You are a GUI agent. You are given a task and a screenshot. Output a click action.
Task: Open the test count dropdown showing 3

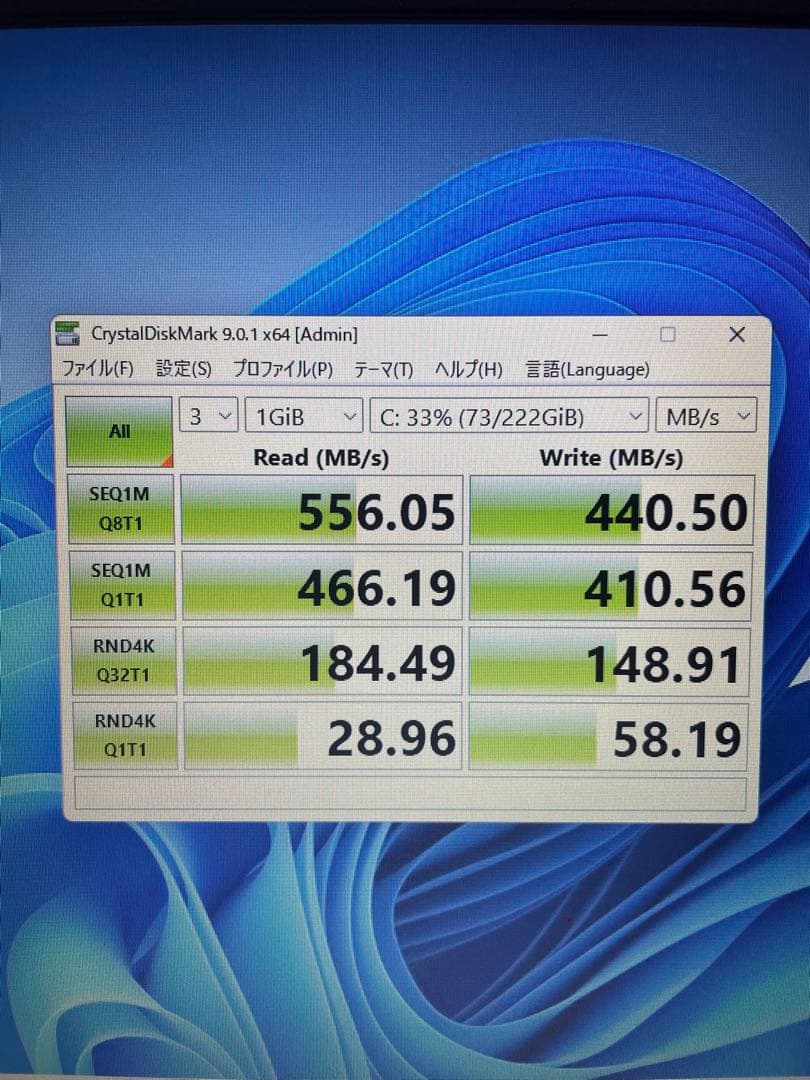[x=208, y=416]
